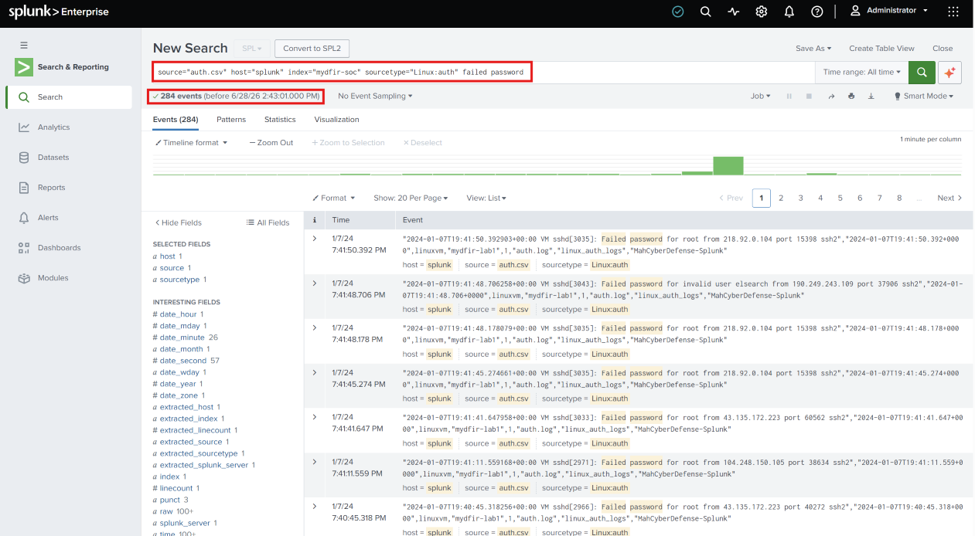
Task: Open notifications bell icon
Action: point(789,11)
